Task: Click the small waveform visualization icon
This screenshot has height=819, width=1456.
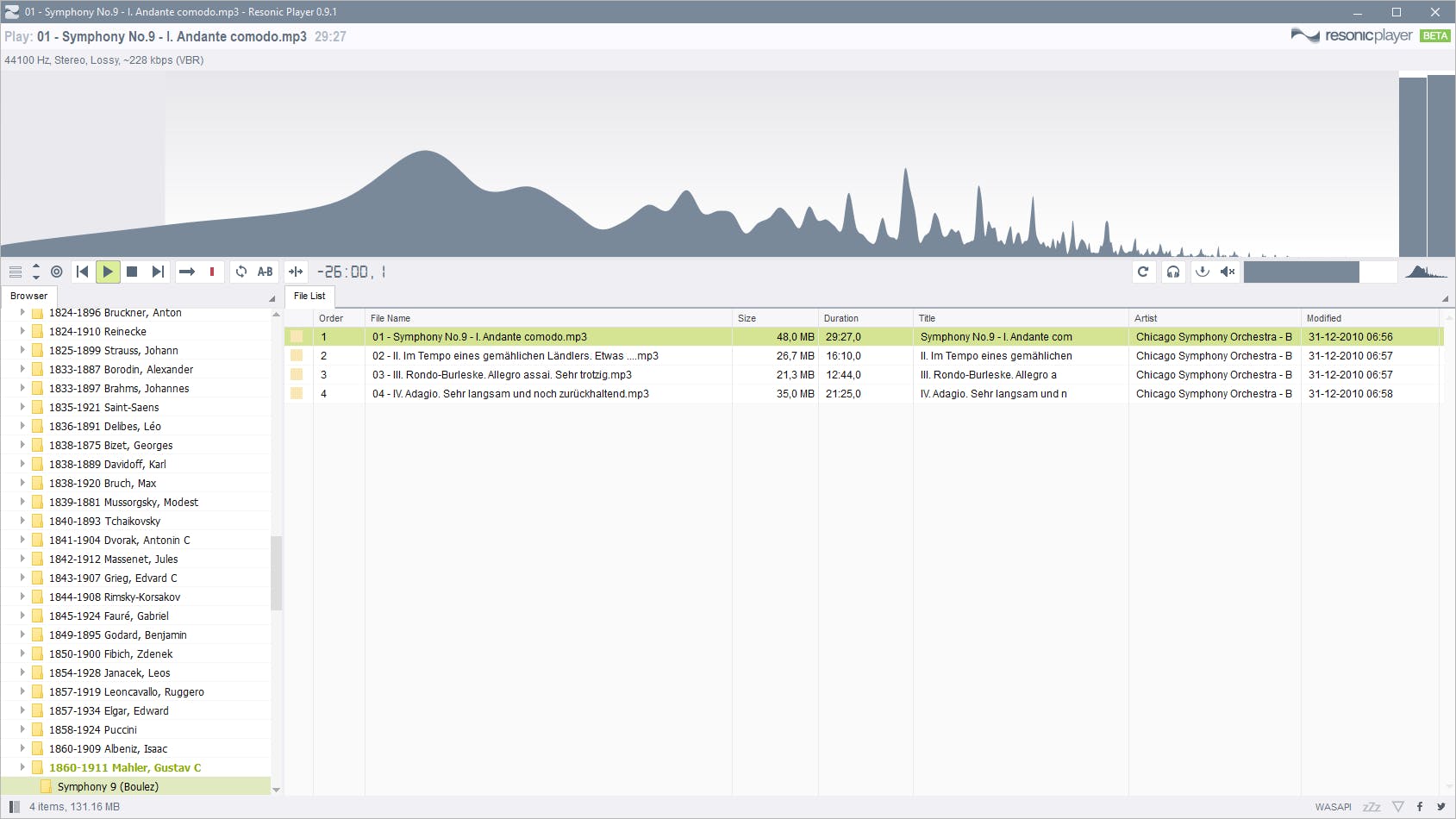Action: tap(1426, 272)
